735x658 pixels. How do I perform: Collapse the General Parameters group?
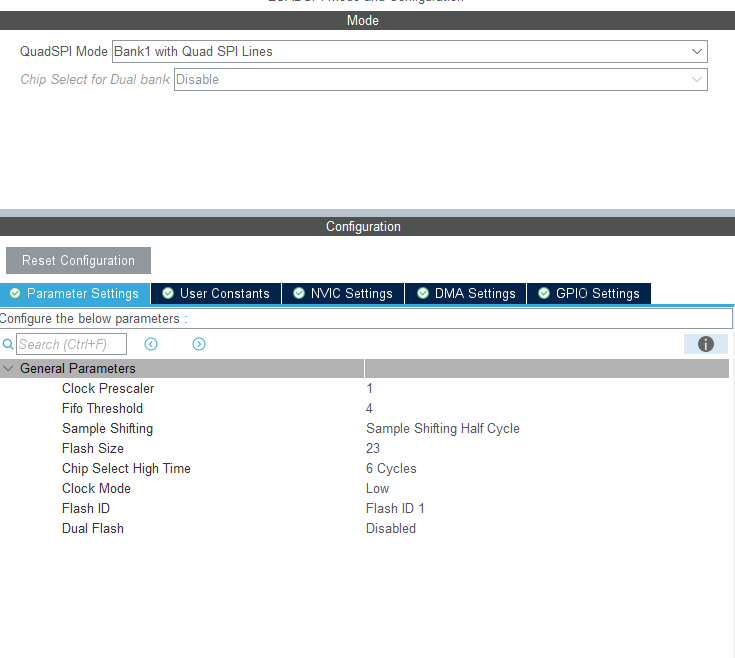(8, 369)
